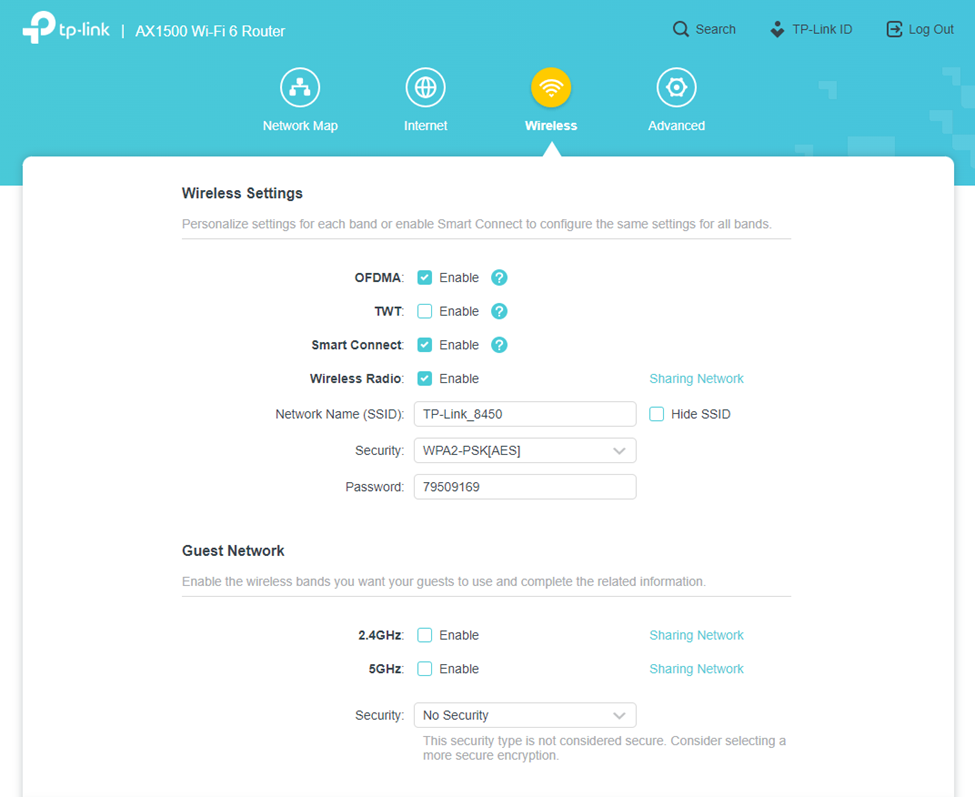The image size is (975, 797).
Task: Click Sharing Network link for 5GHz guest
Action: [x=696, y=669]
